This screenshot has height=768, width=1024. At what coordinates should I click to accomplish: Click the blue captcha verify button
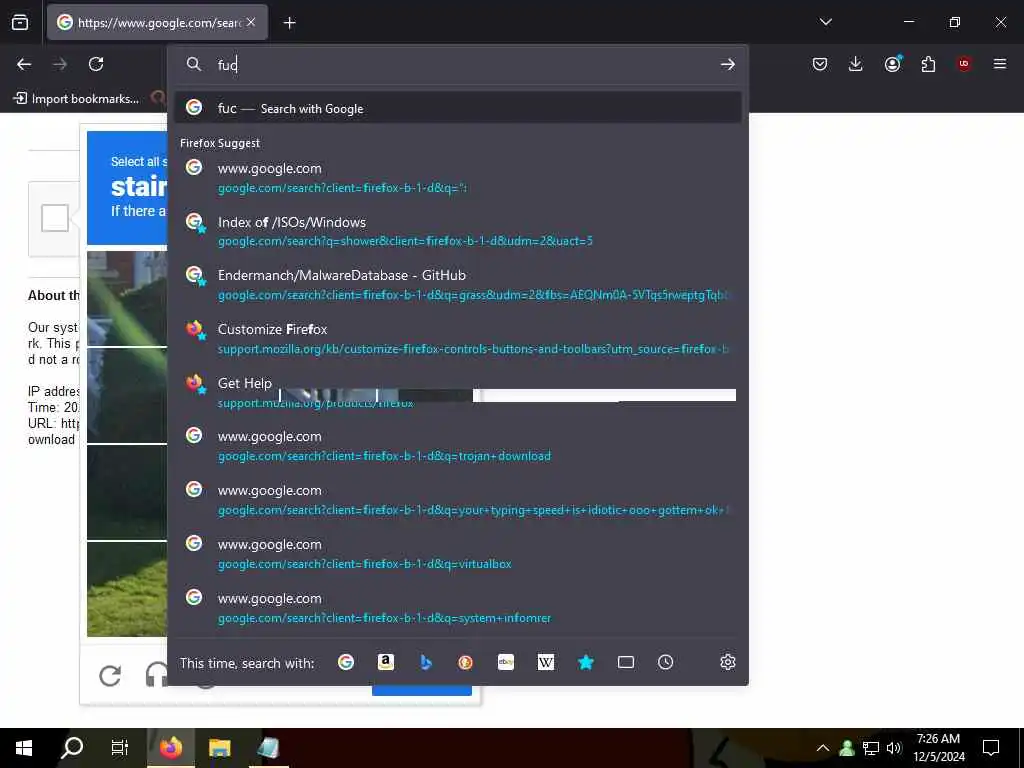[422, 690]
